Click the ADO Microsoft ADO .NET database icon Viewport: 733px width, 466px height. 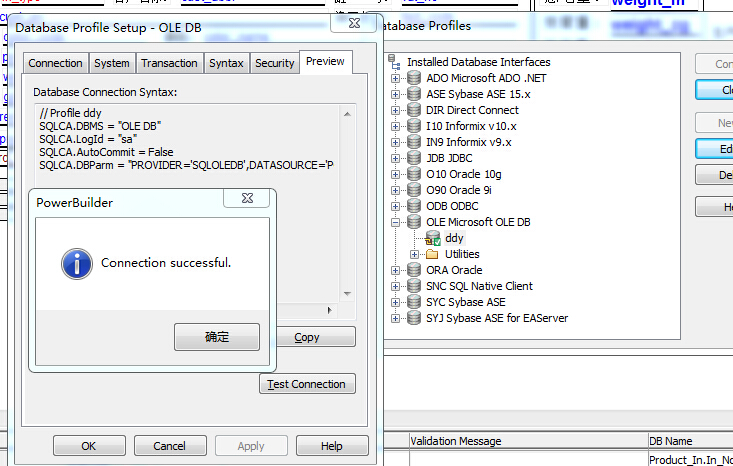[414, 78]
